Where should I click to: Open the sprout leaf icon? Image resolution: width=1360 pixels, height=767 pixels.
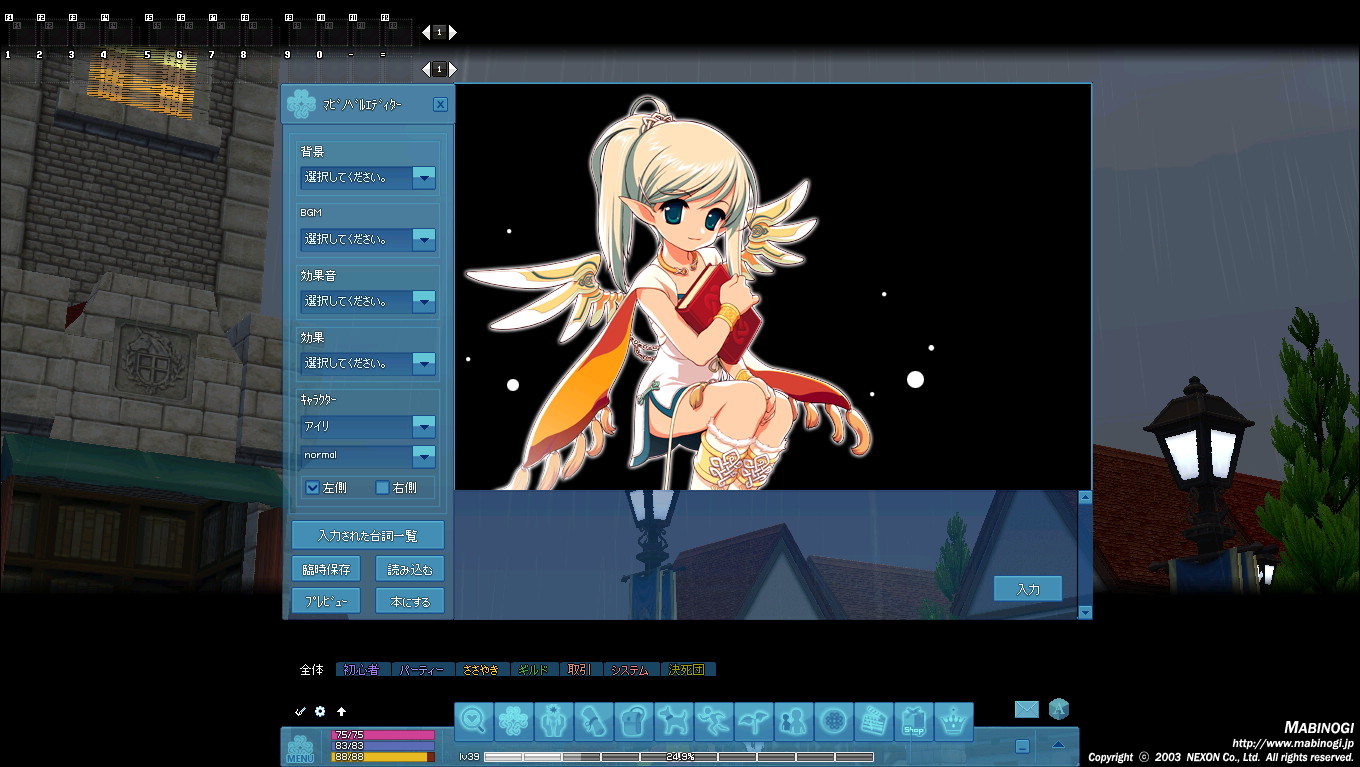(754, 721)
